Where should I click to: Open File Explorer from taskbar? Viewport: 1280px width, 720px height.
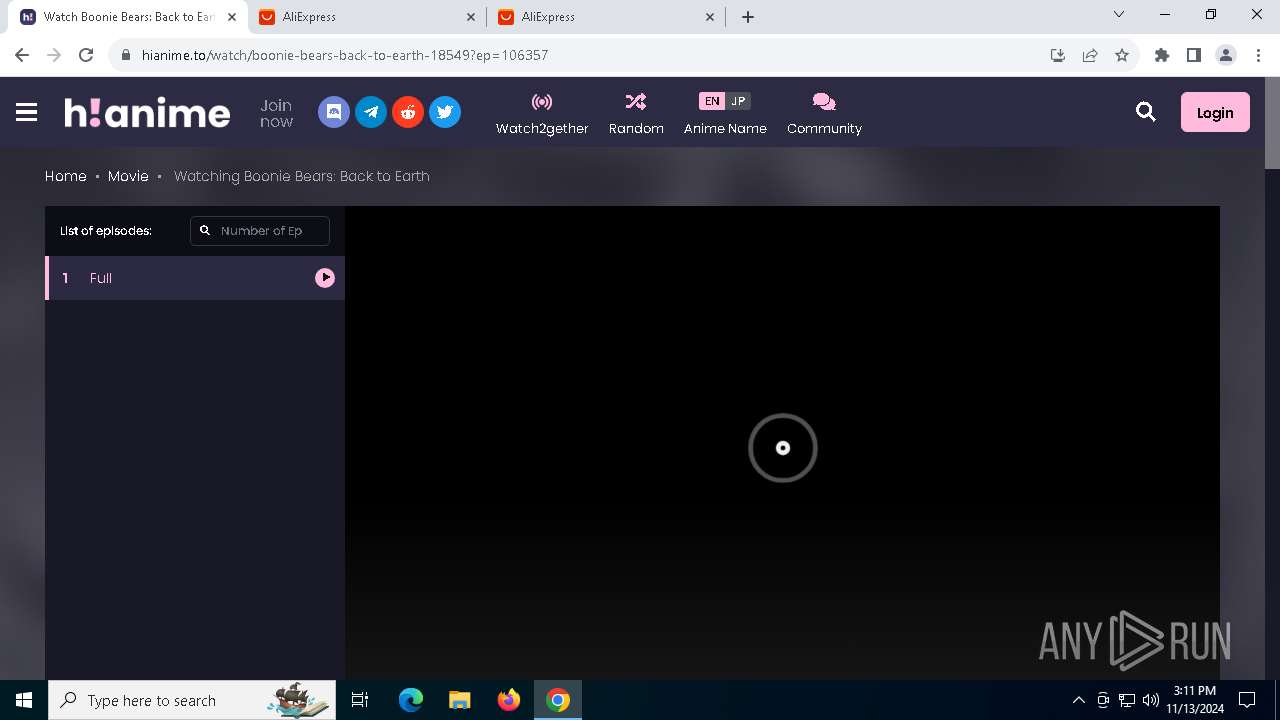coord(460,700)
